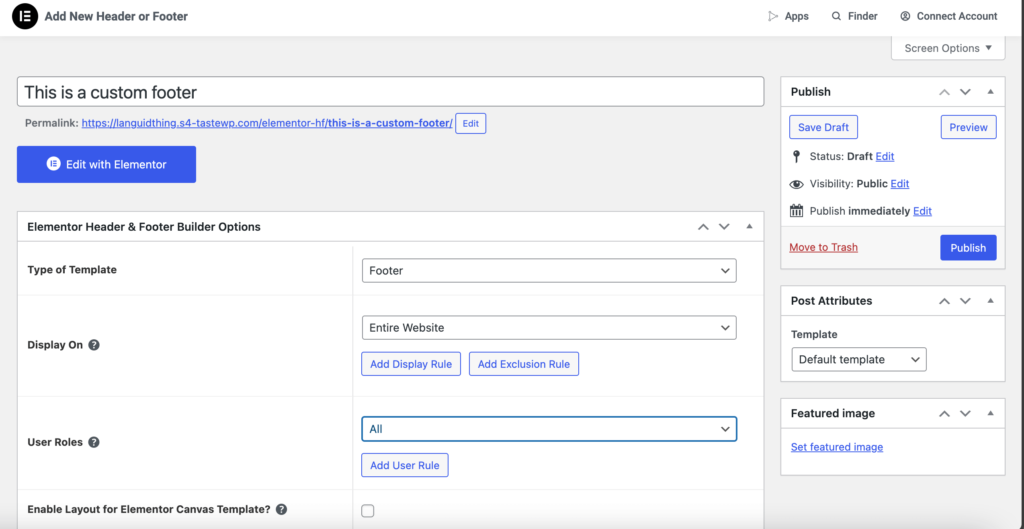Screen dimensions: 1024x529
Task: Click the Status pin icon in Publish box
Action: pos(795,157)
